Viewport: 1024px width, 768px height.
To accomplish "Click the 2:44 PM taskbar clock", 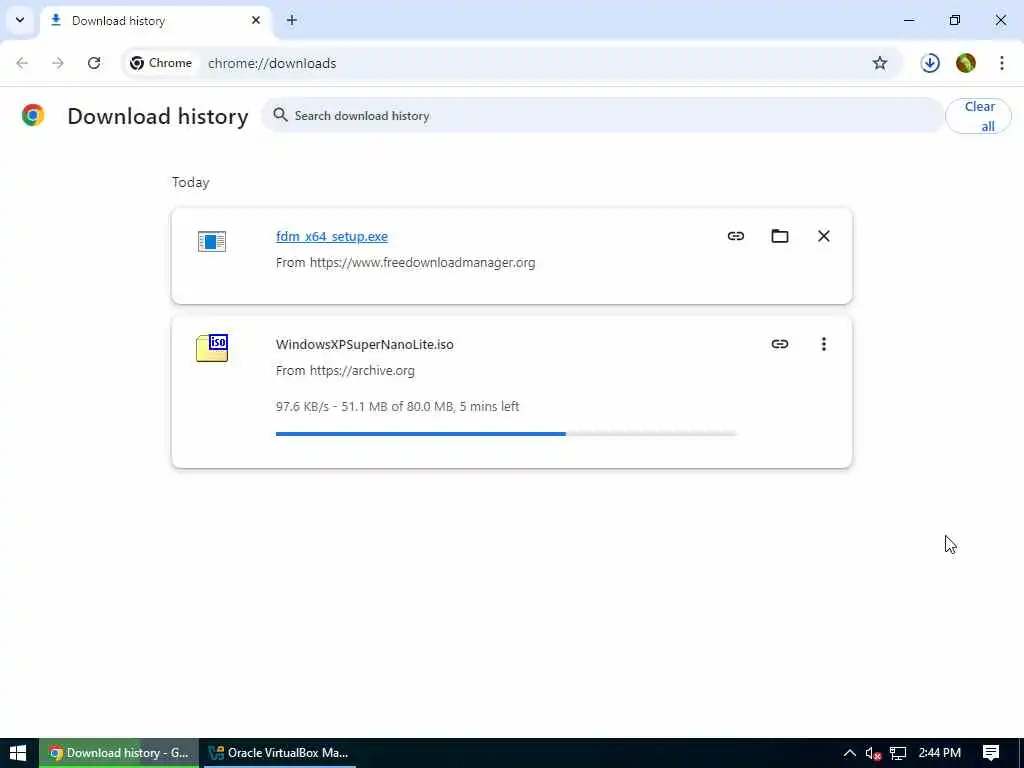I will pyautogui.click(x=939, y=753).
